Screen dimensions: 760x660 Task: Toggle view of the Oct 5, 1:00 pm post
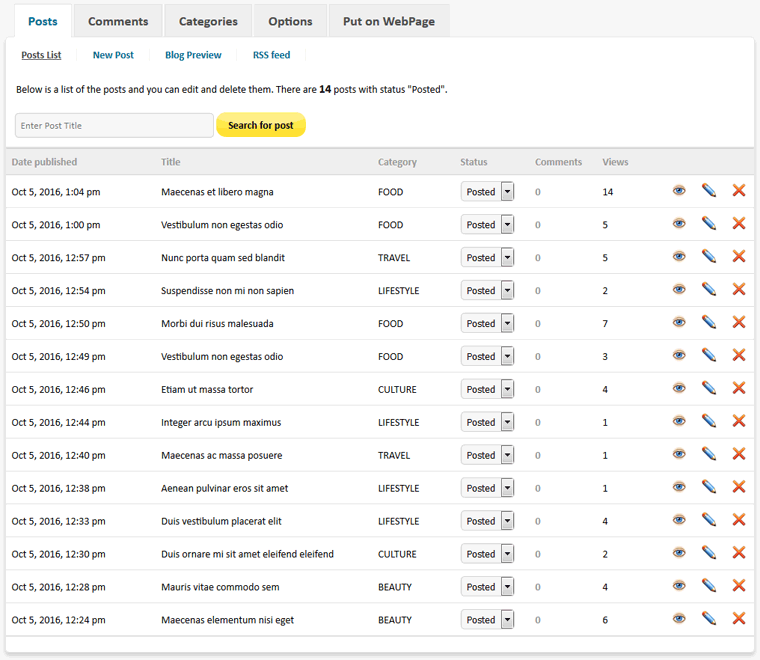(679, 223)
